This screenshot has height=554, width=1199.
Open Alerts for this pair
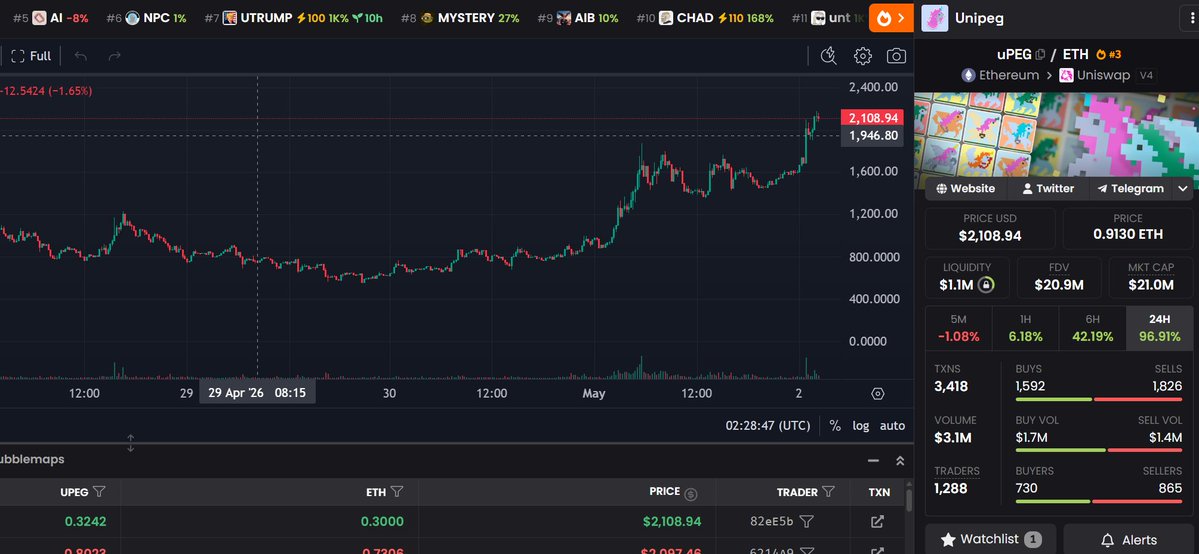coord(1129,539)
